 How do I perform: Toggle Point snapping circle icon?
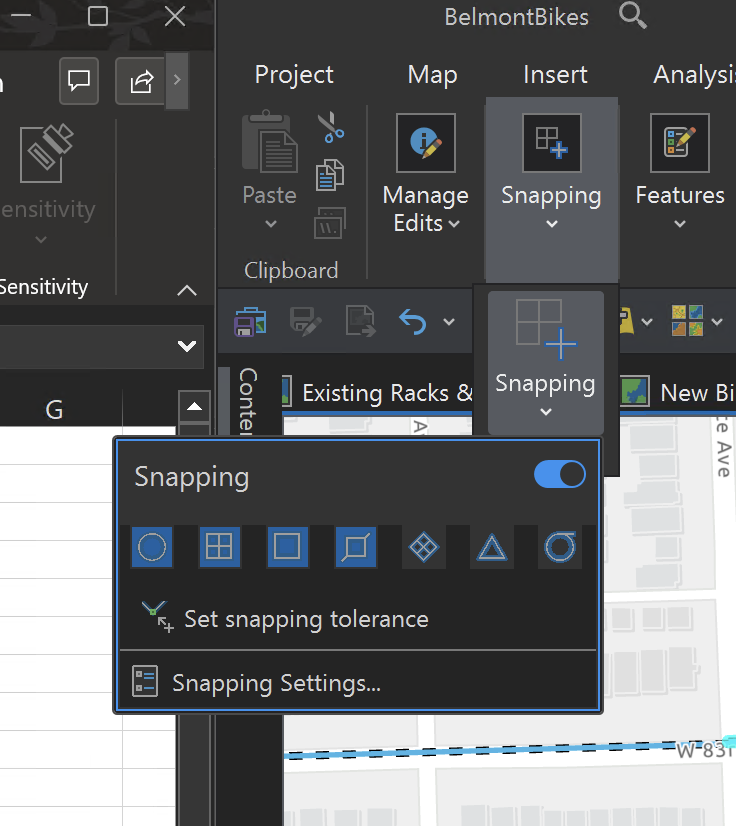[152, 547]
